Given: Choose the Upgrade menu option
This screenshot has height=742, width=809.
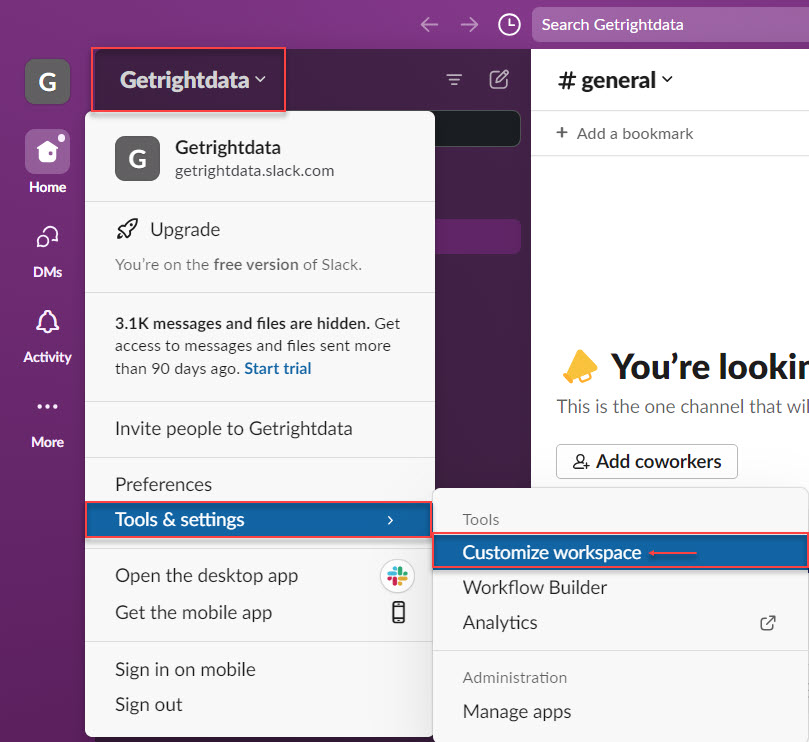Looking at the screenshot, I should pos(260,230).
